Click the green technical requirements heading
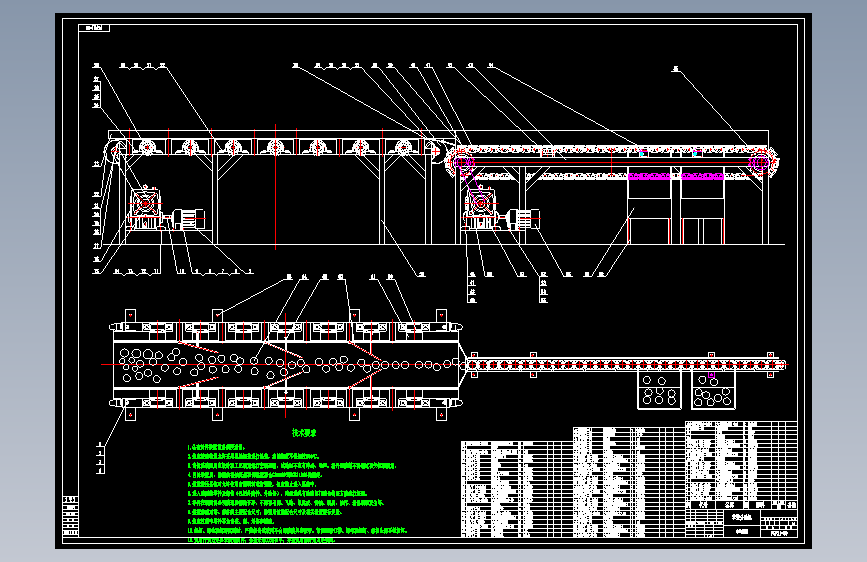 (304, 433)
